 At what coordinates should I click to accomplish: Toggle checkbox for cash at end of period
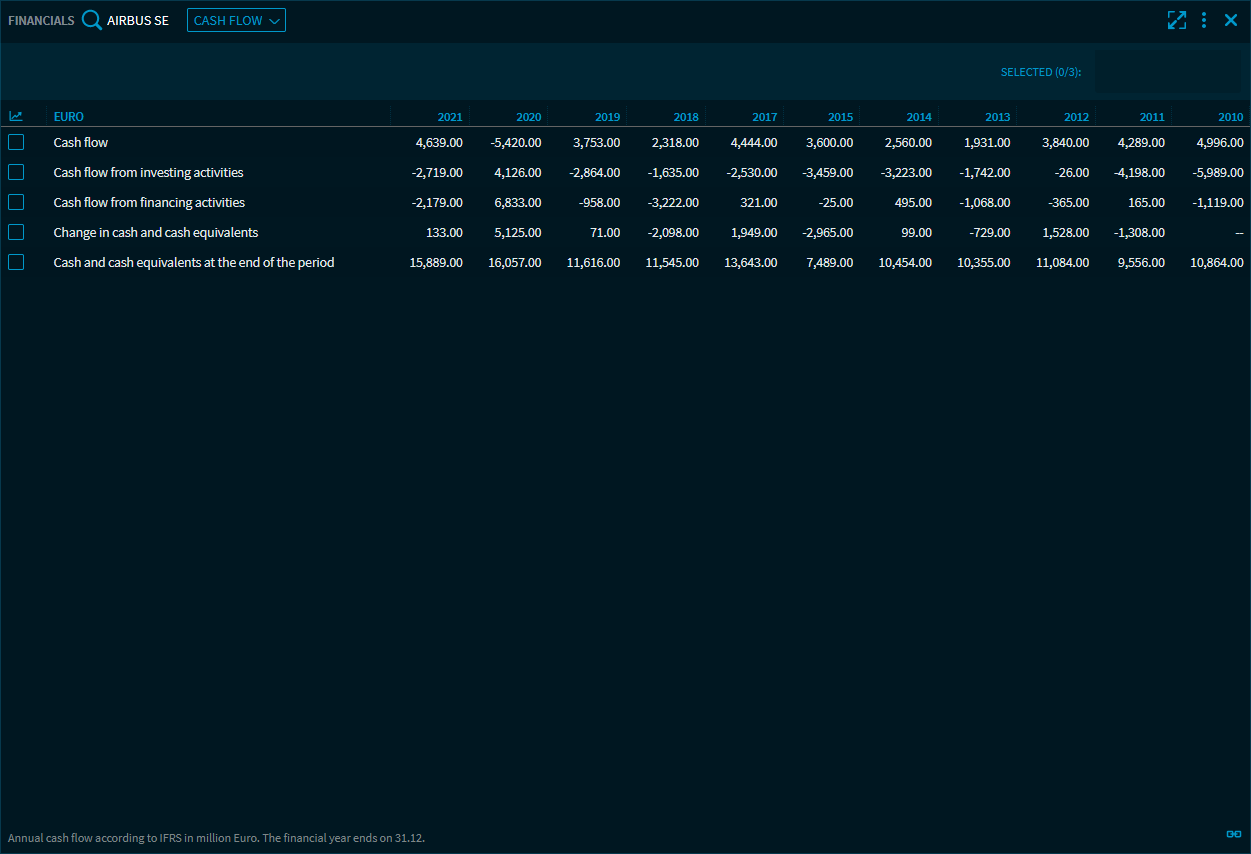16,262
